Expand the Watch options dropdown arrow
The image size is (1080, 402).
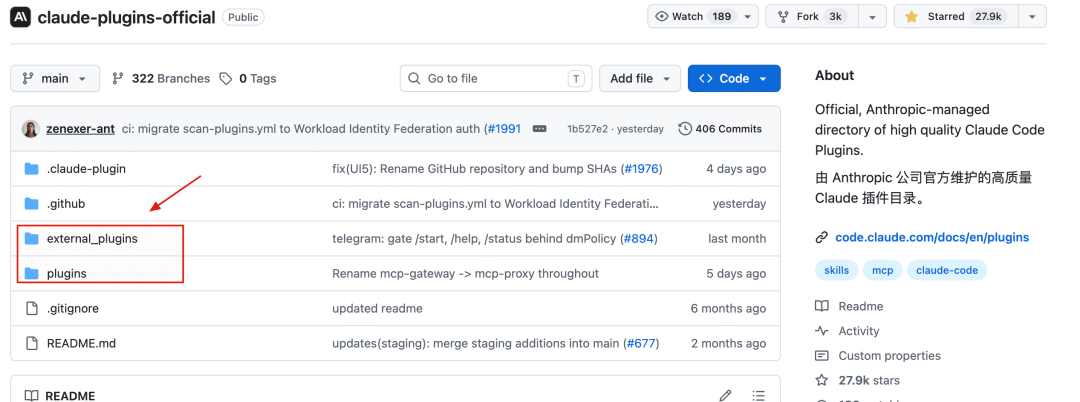click(747, 17)
